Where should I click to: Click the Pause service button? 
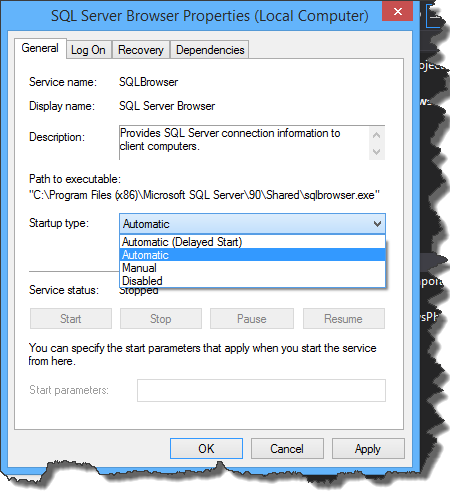point(252,319)
